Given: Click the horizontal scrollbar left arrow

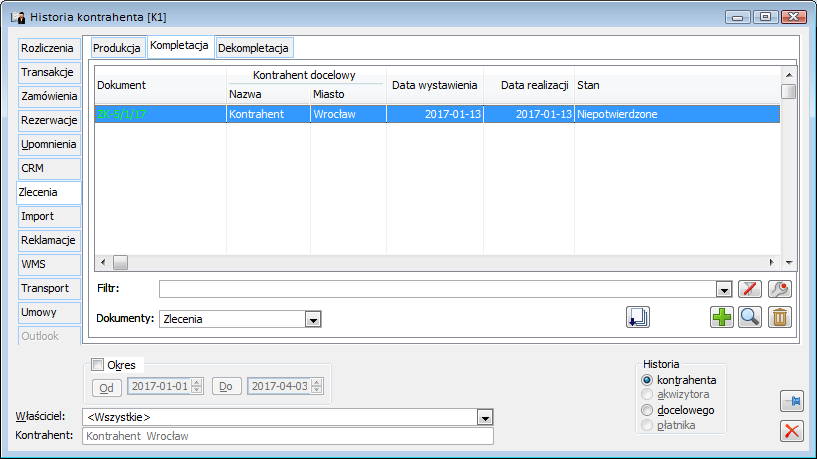Looking at the screenshot, I should 103,263.
